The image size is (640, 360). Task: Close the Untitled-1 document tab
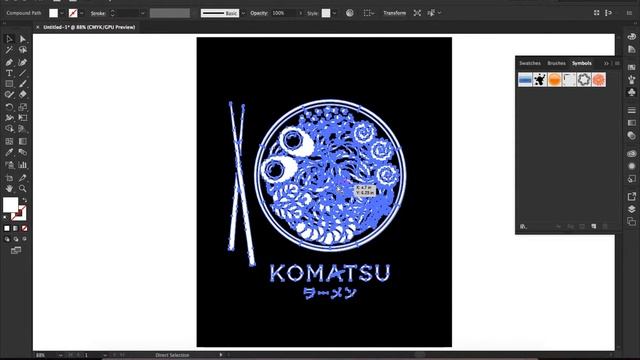(38, 27)
